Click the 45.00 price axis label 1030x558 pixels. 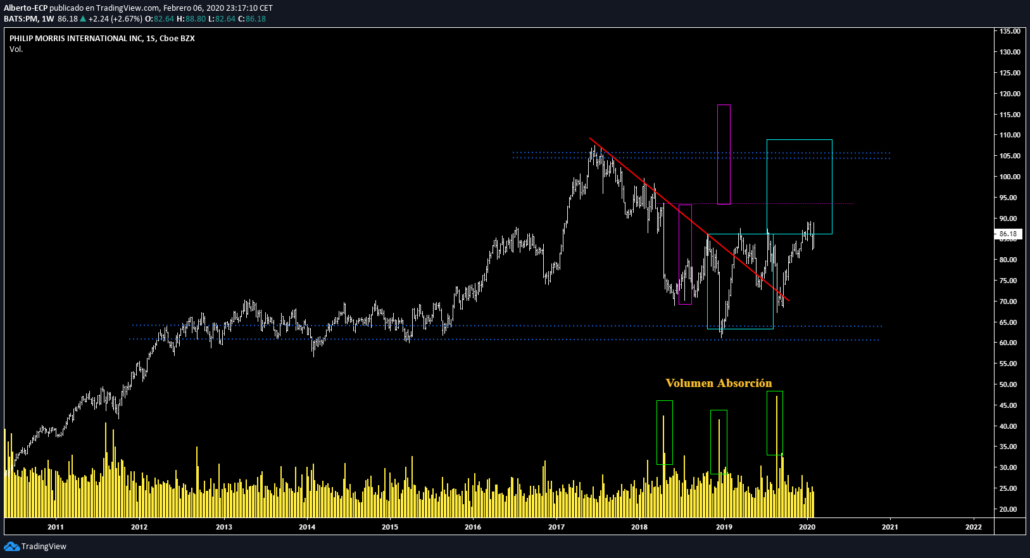pyautogui.click(x=1010, y=406)
